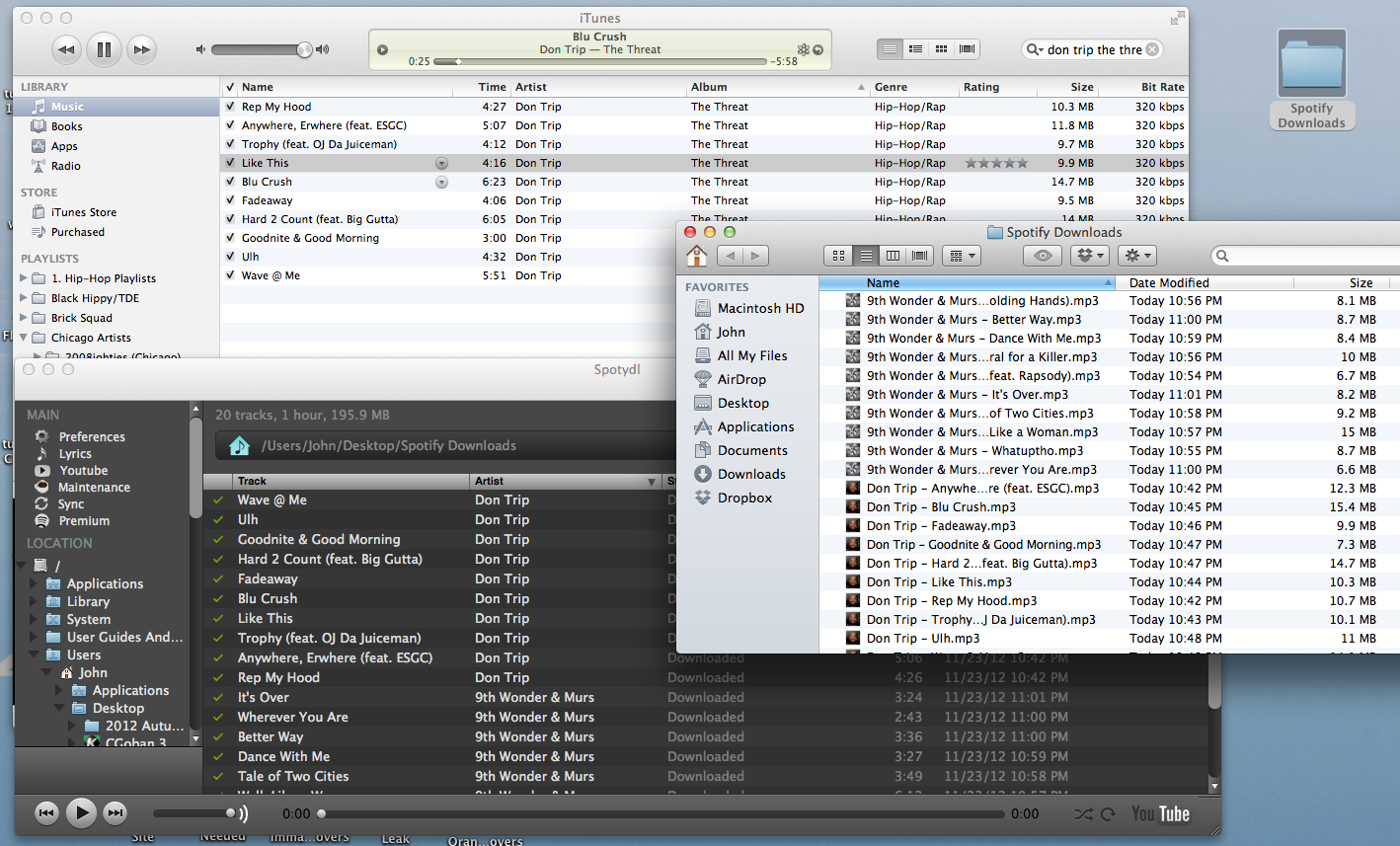Click the iTunes track progress bar
The height and width of the screenshot is (846, 1400).
(x=600, y=61)
